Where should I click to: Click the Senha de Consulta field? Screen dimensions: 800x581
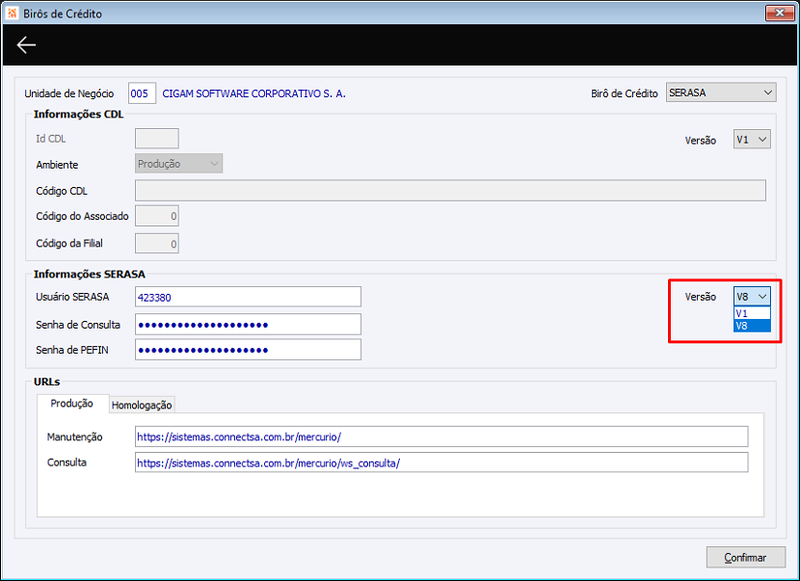click(248, 324)
